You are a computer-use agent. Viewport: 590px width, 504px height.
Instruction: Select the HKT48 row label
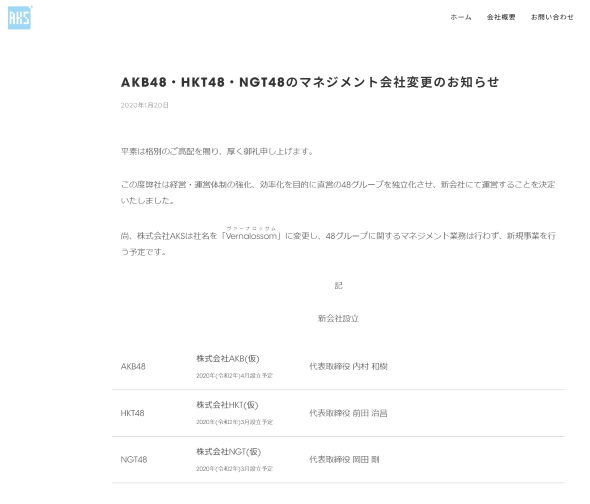coord(132,413)
